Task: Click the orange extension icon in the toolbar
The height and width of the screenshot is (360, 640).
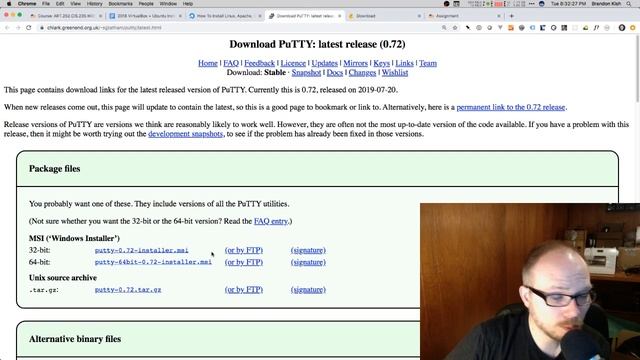Action: click(x=511, y=28)
